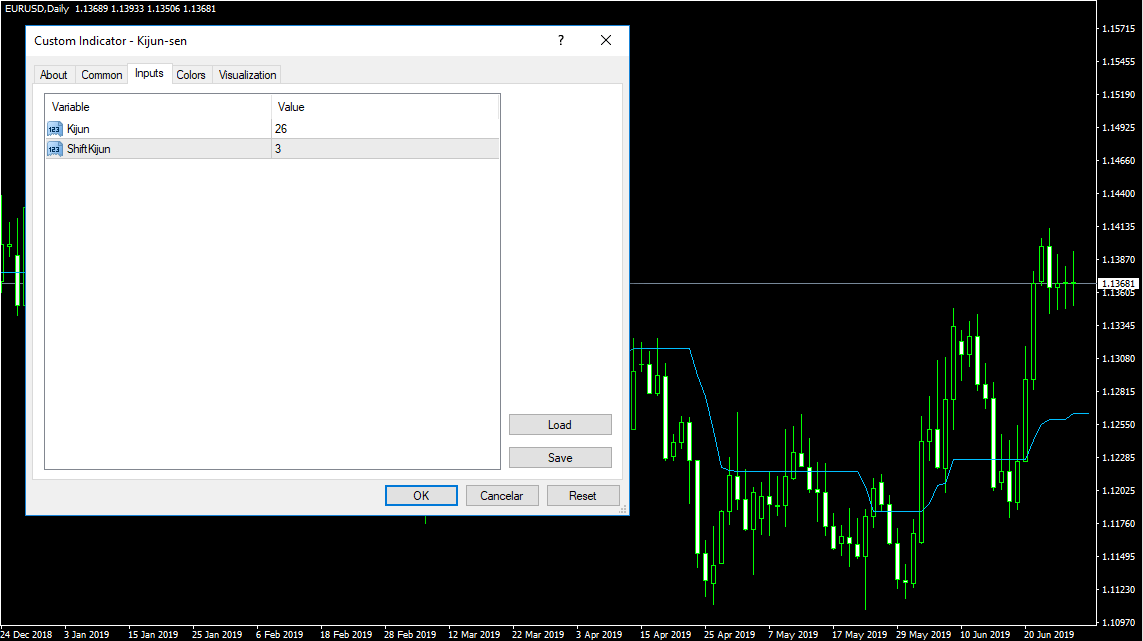The height and width of the screenshot is (641, 1143).
Task: Save the current input settings
Action: (560, 457)
